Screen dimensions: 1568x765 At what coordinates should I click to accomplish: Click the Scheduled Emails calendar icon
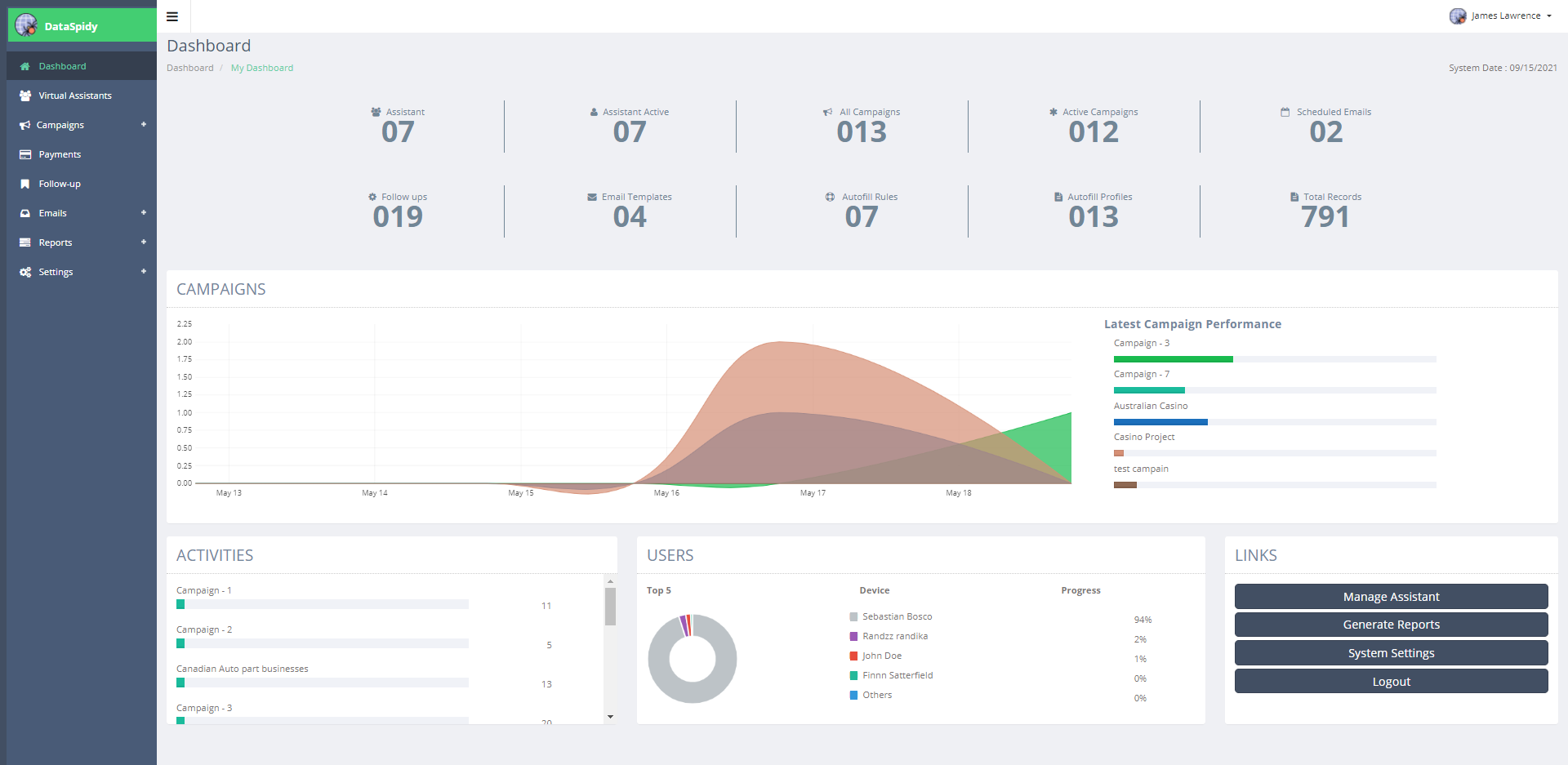[x=1284, y=112]
